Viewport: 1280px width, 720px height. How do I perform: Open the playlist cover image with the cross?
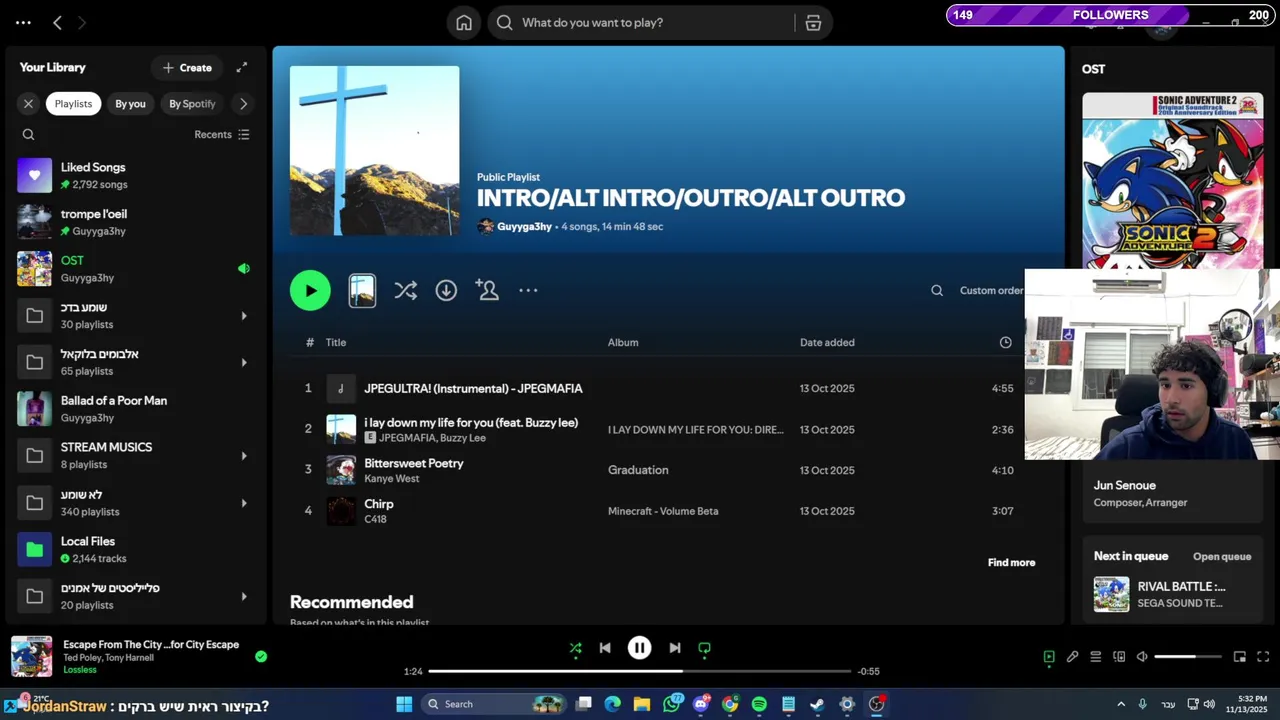click(375, 151)
